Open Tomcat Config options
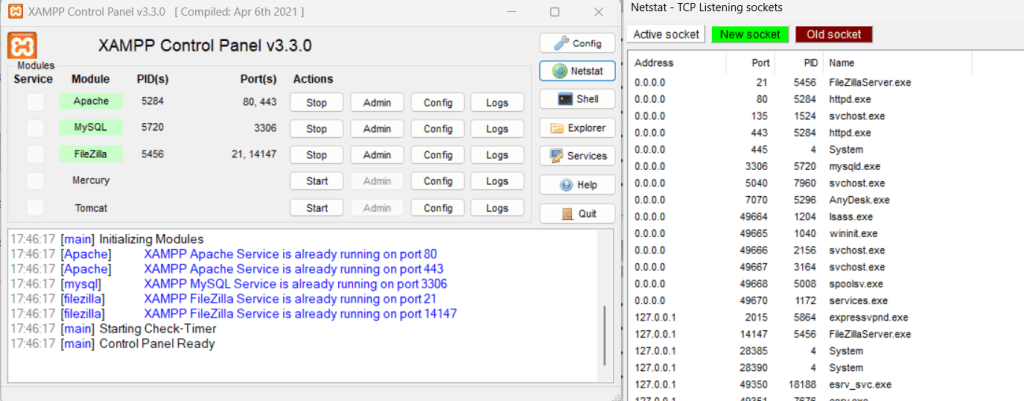Viewport: 1024px width, 401px height. 438,208
